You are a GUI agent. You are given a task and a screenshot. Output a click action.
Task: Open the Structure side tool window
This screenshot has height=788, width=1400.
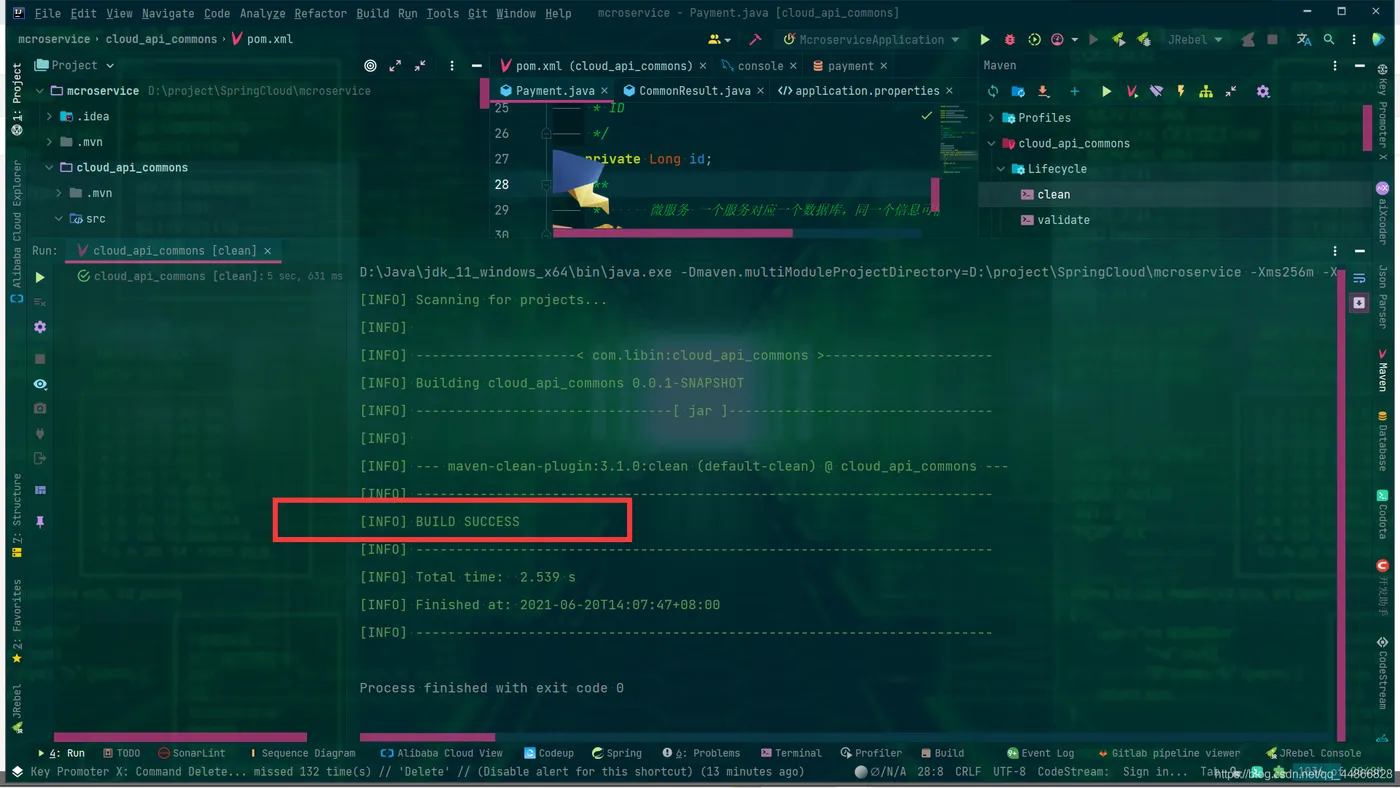(17, 515)
